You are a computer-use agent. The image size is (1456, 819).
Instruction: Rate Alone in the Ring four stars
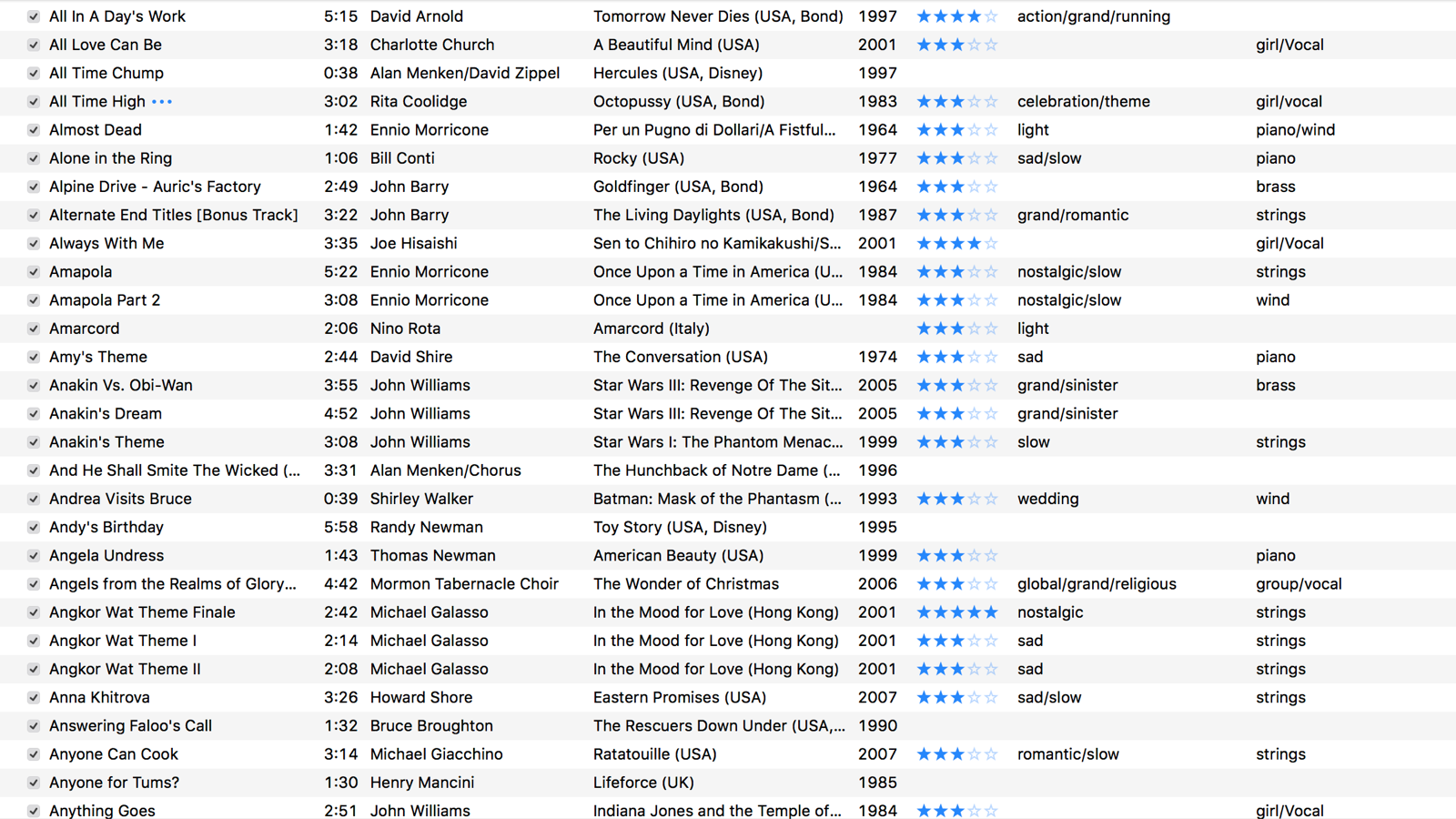(x=974, y=158)
